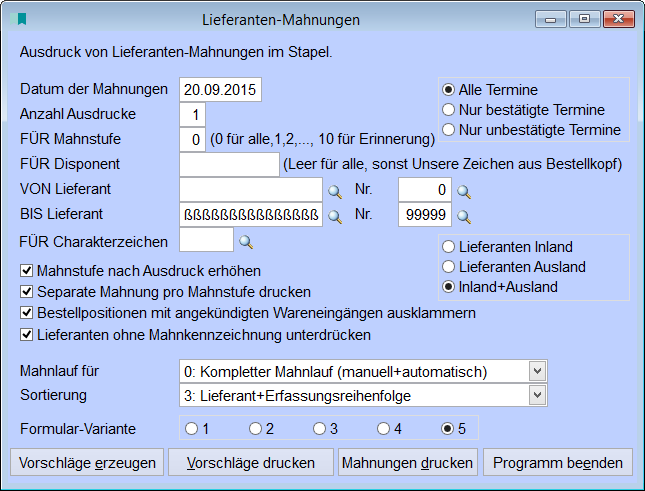The width and height of the screenshot is (645, 491).
Task: Open the Sortierung dropdown list
Action: 538,396
